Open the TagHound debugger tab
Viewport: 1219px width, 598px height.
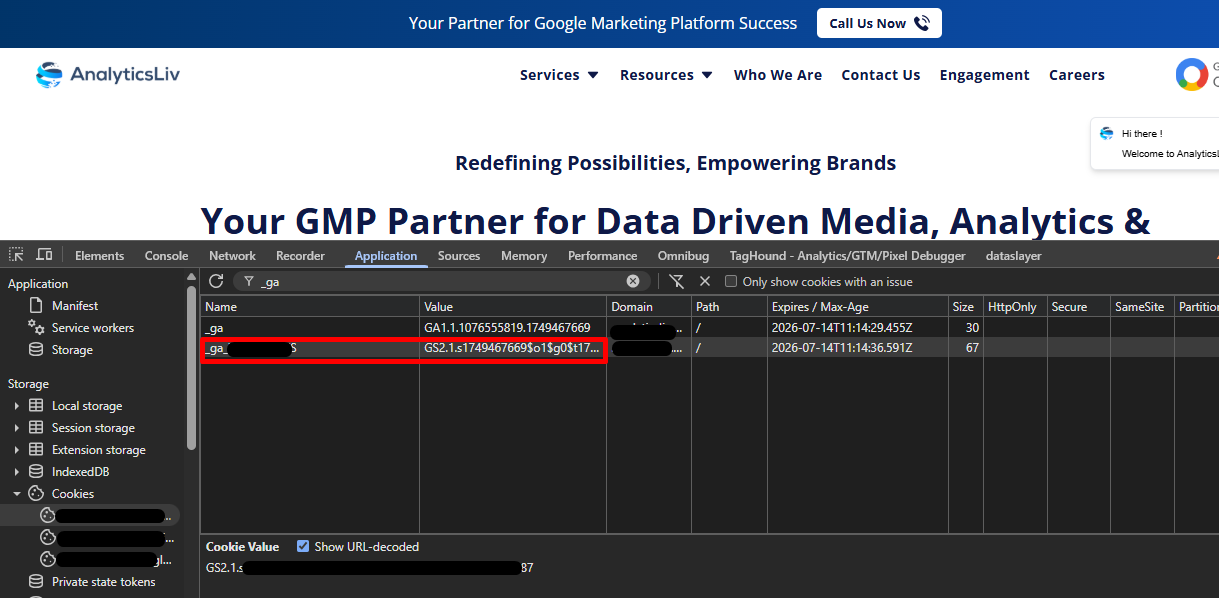(848, 256)
